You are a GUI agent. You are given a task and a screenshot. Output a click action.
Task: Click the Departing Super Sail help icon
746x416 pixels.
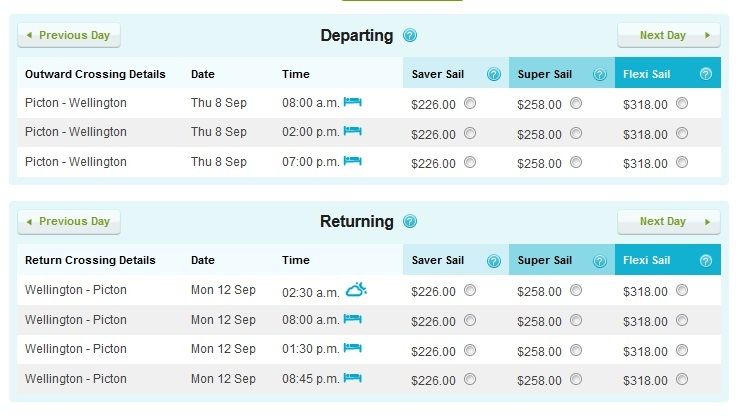(600, 74)
